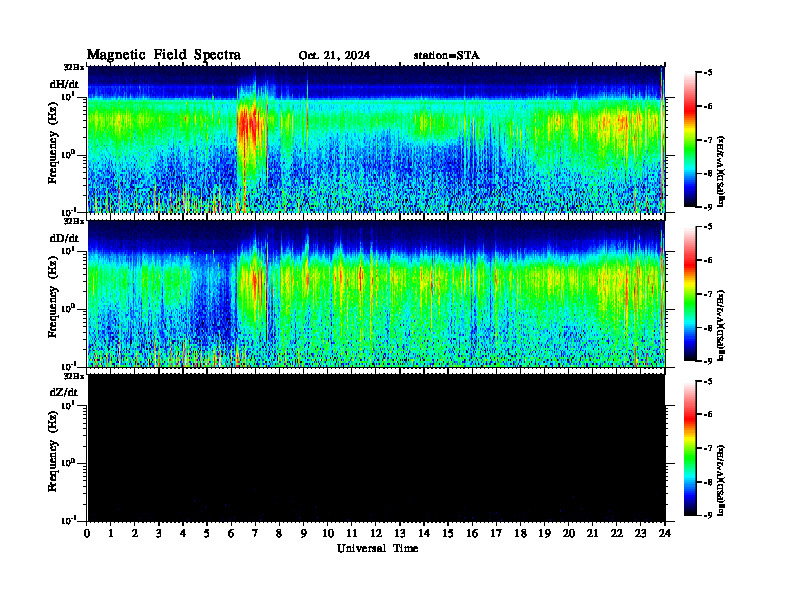Viewport: 792px width, 612px height.
Task: Click hour tick label "18" on time axis
Action: [520, 533]
